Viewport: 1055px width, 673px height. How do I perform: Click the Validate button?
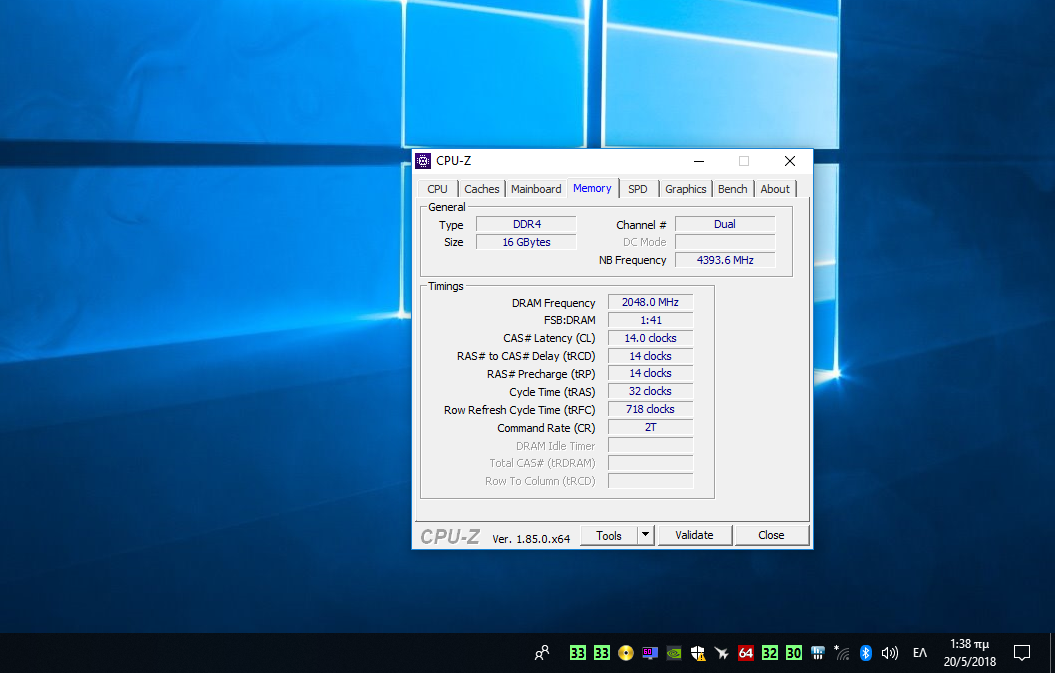694,535
